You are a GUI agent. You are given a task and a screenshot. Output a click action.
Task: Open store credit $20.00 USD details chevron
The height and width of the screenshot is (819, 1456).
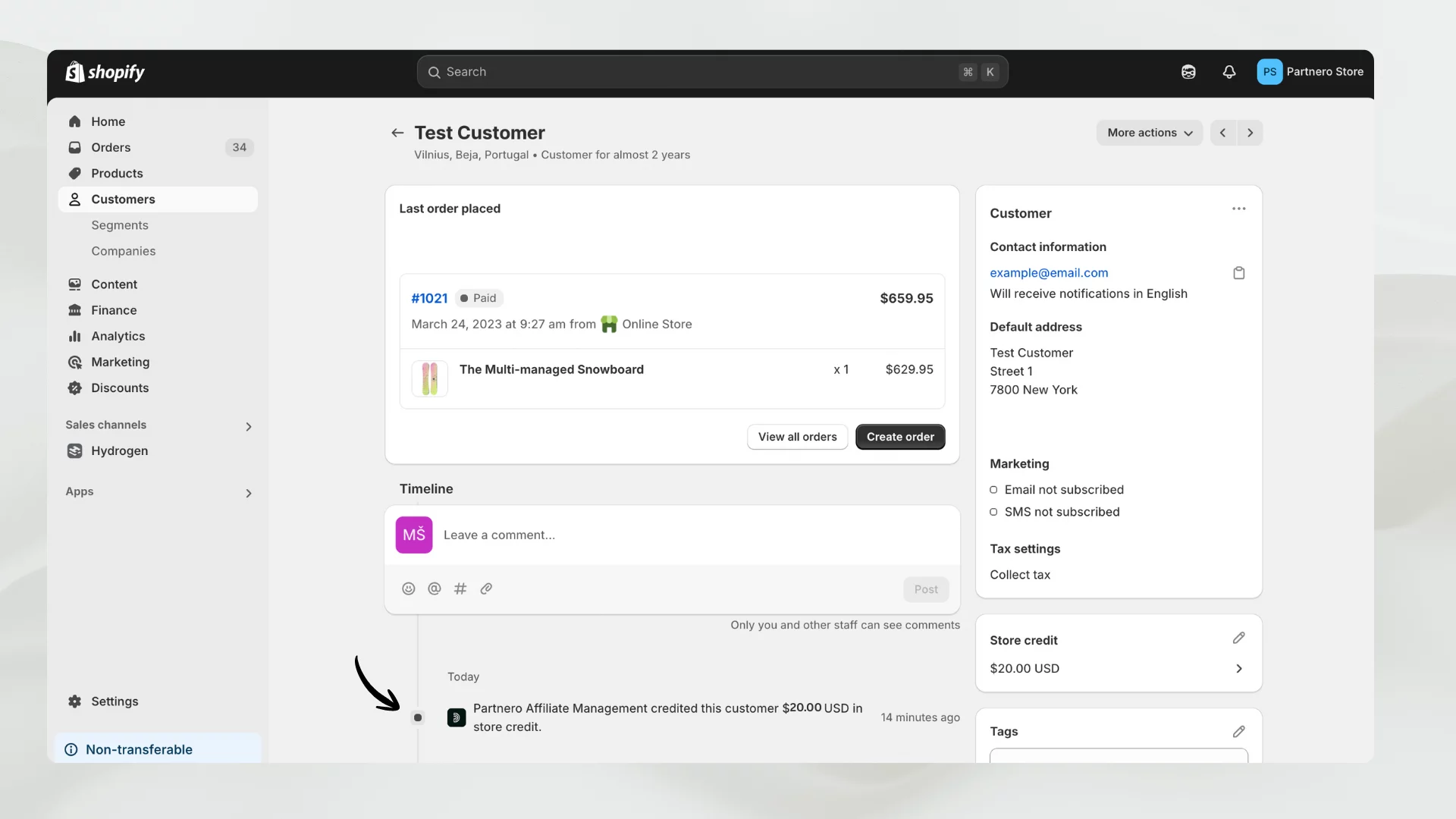click(x=1238, y=669)
